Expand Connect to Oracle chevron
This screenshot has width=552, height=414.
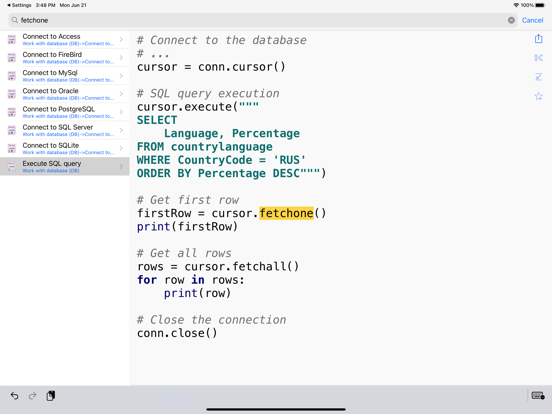coord(121,94)
